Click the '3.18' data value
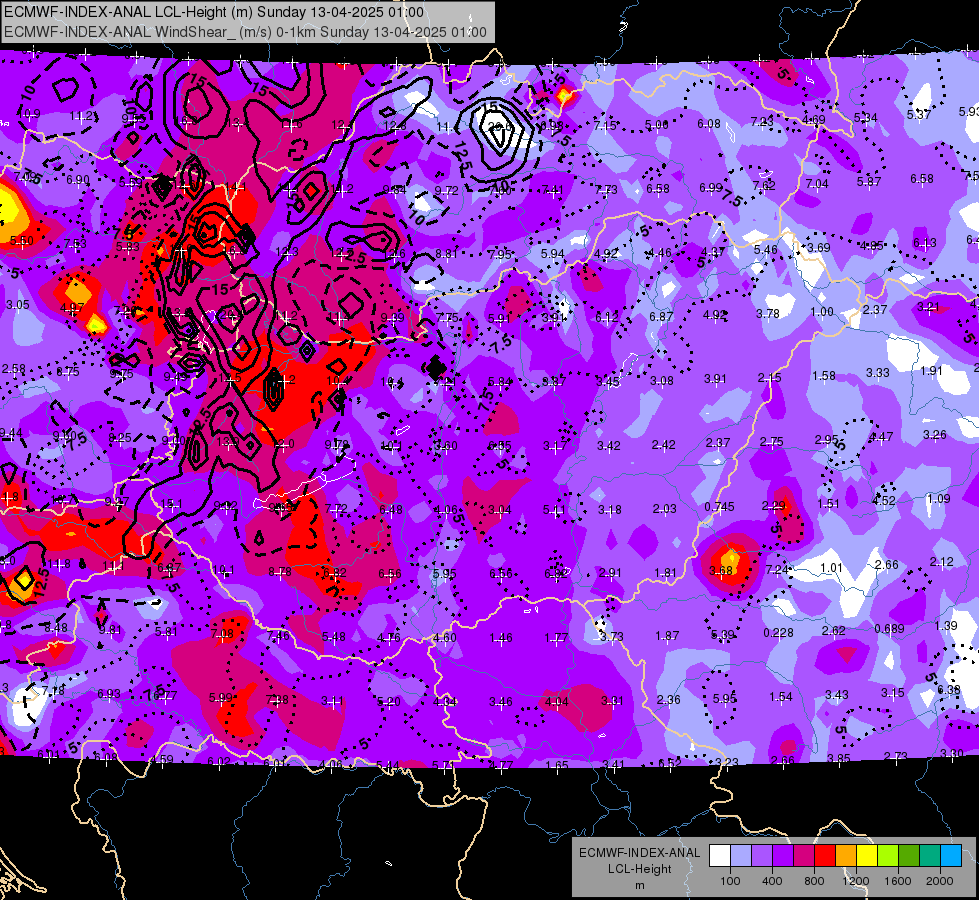 tap(609, 510)
